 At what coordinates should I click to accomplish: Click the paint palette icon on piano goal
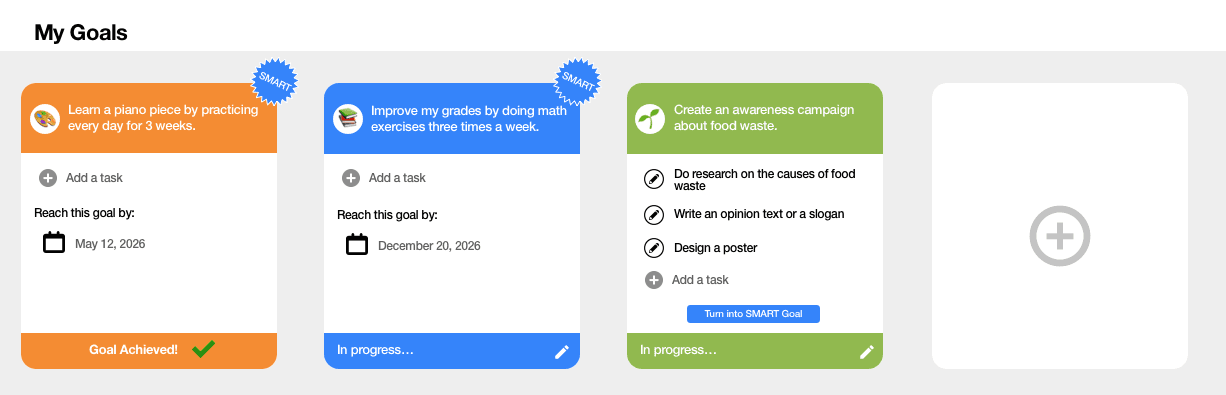[45, 119]
